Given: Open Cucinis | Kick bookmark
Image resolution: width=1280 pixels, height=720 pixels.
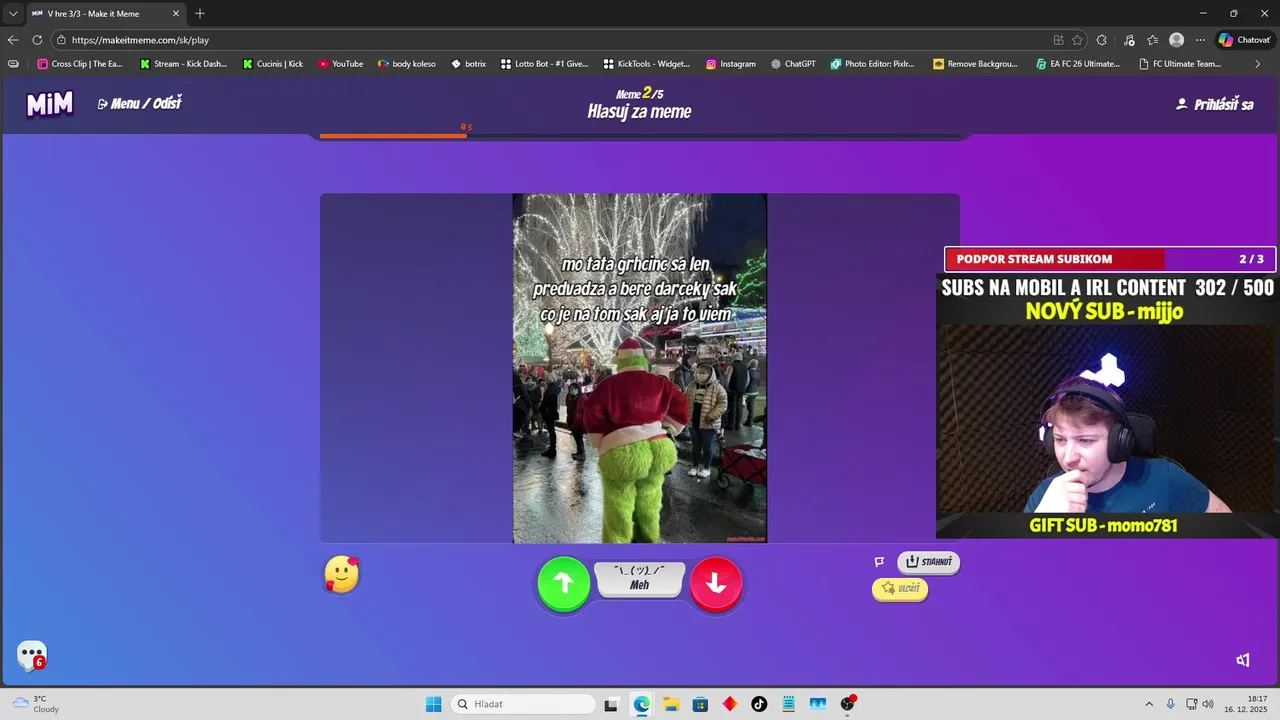Looking at the screenshot, I should tap(273, 64).
